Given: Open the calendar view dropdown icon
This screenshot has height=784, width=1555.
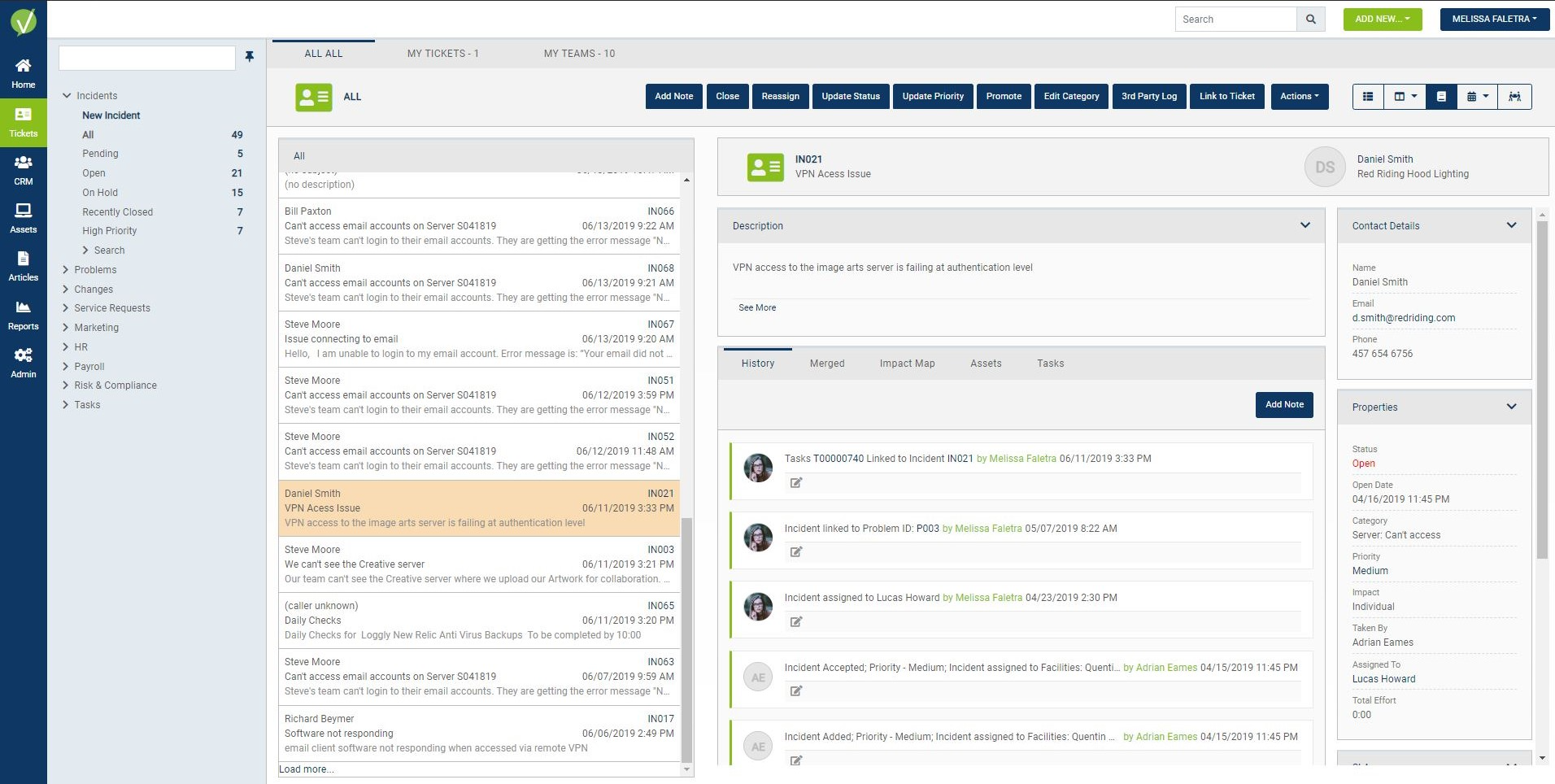Looking at the screenshot, I should 1477,97.
